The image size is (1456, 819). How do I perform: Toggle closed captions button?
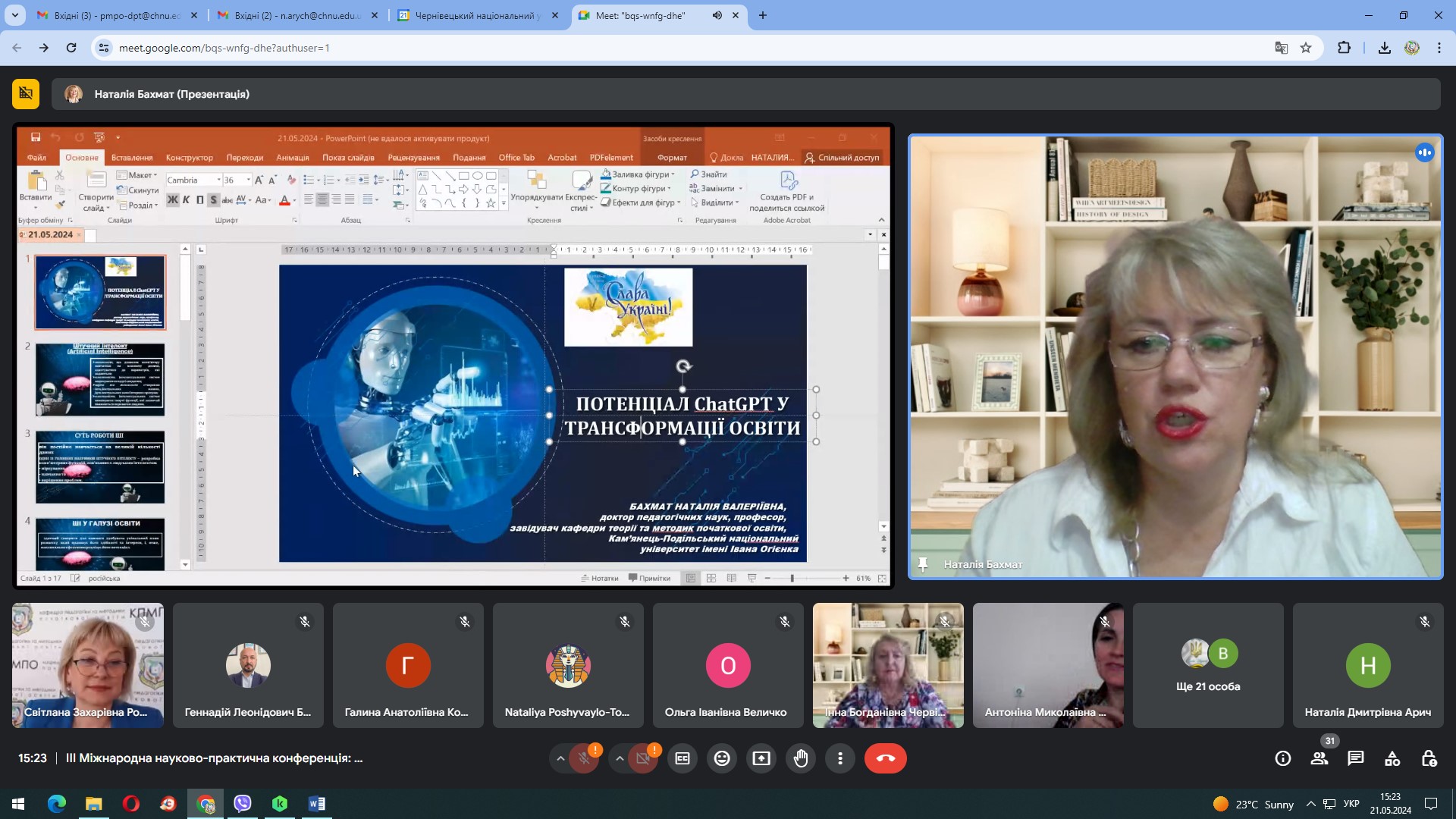click(x=682, y=758)
